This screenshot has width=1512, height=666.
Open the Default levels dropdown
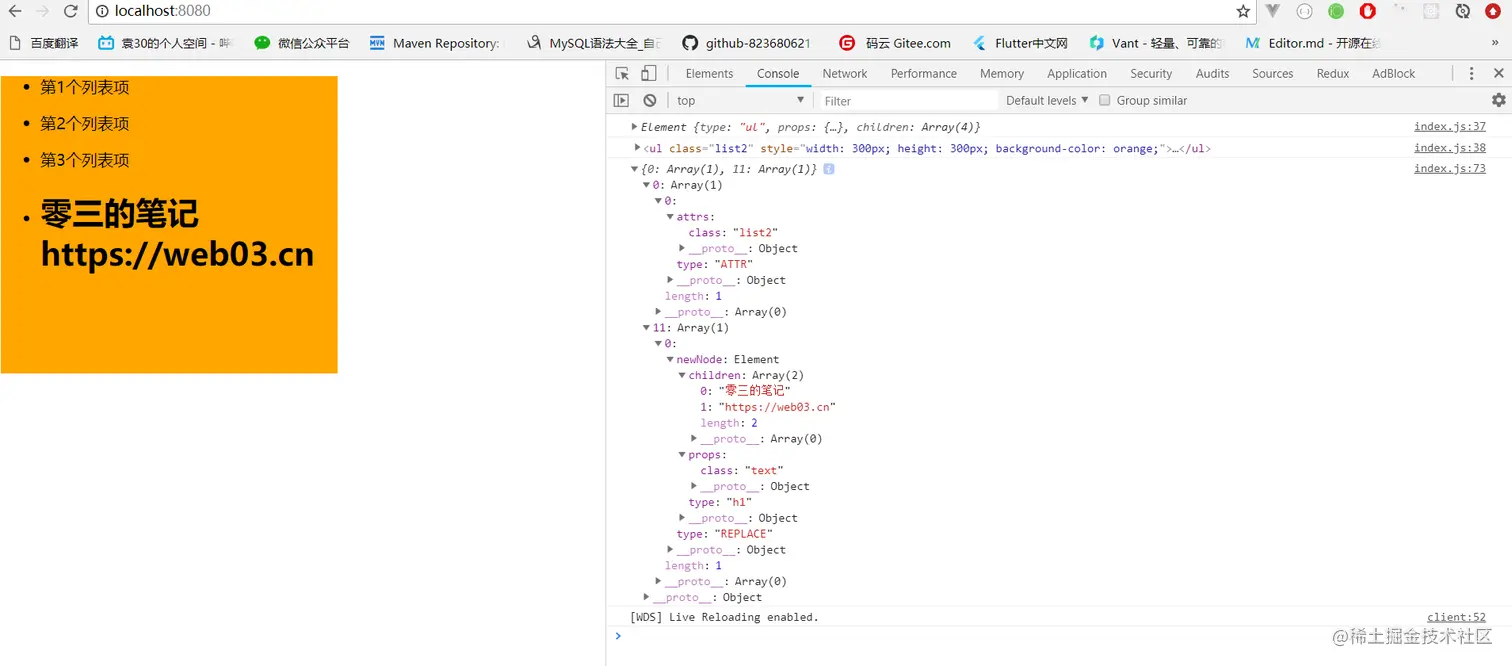(x=1047, y=100)
